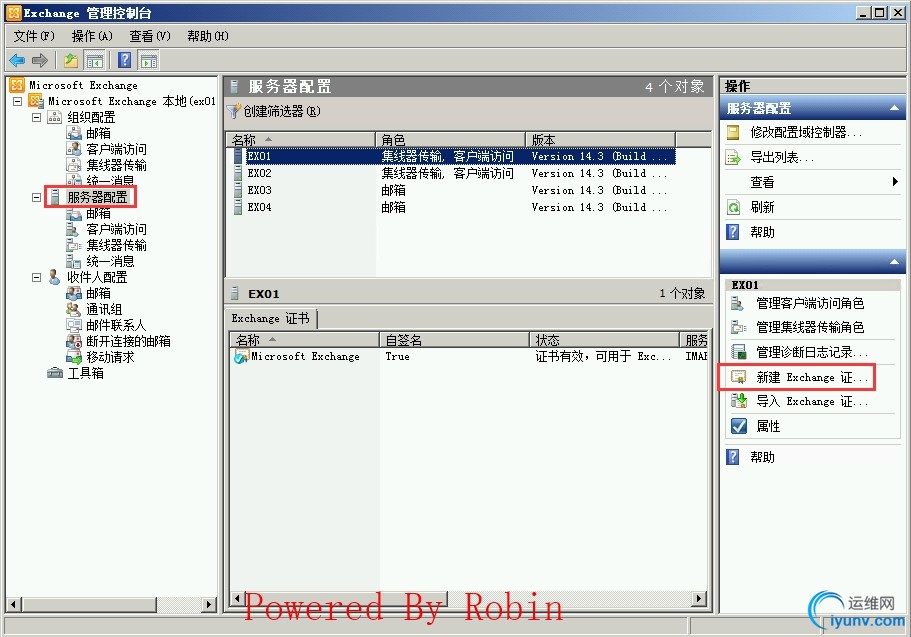Click the certificate list scroll right arrow
911x637 pixels.
(x=700, y=598)
